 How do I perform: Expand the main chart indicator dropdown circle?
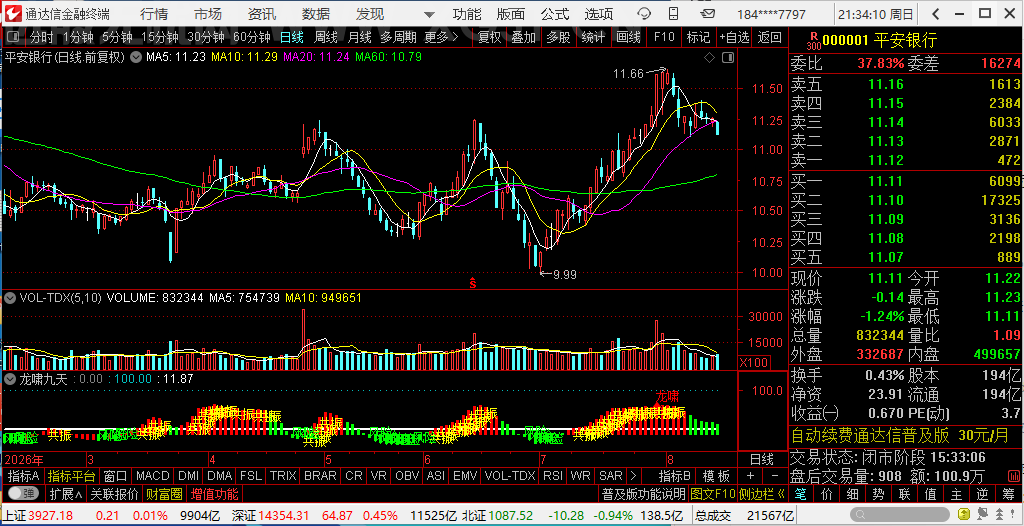(136, 58)
